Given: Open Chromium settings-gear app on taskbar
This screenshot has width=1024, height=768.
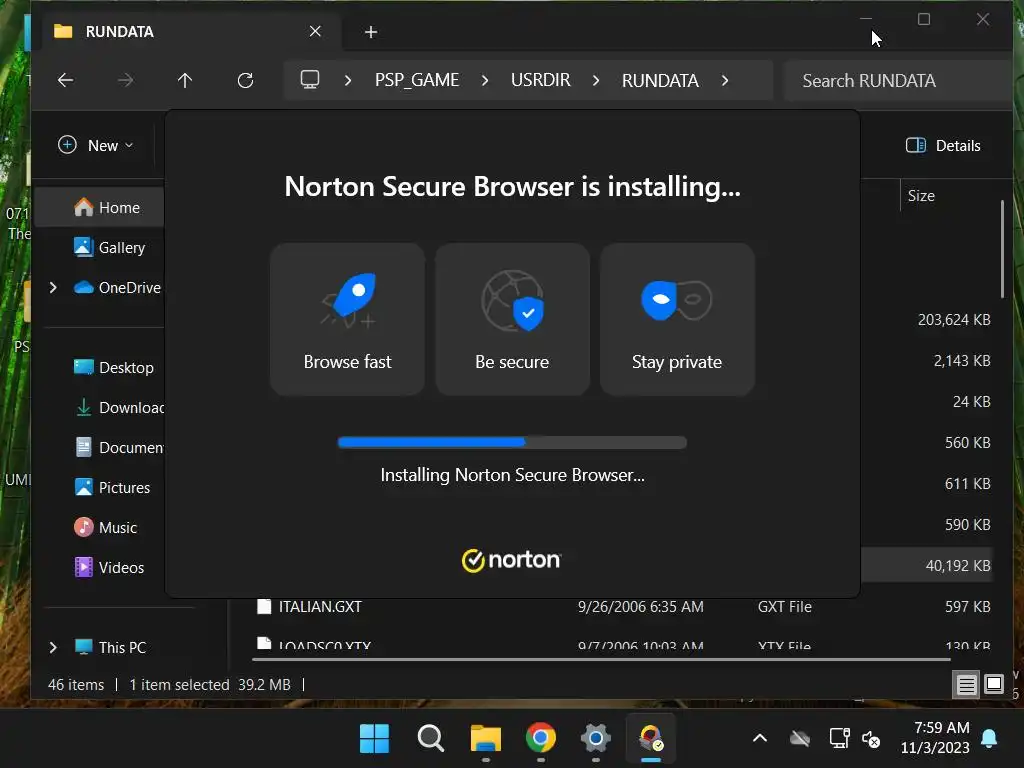Looking at the screenshot, I should click(596, 739).
